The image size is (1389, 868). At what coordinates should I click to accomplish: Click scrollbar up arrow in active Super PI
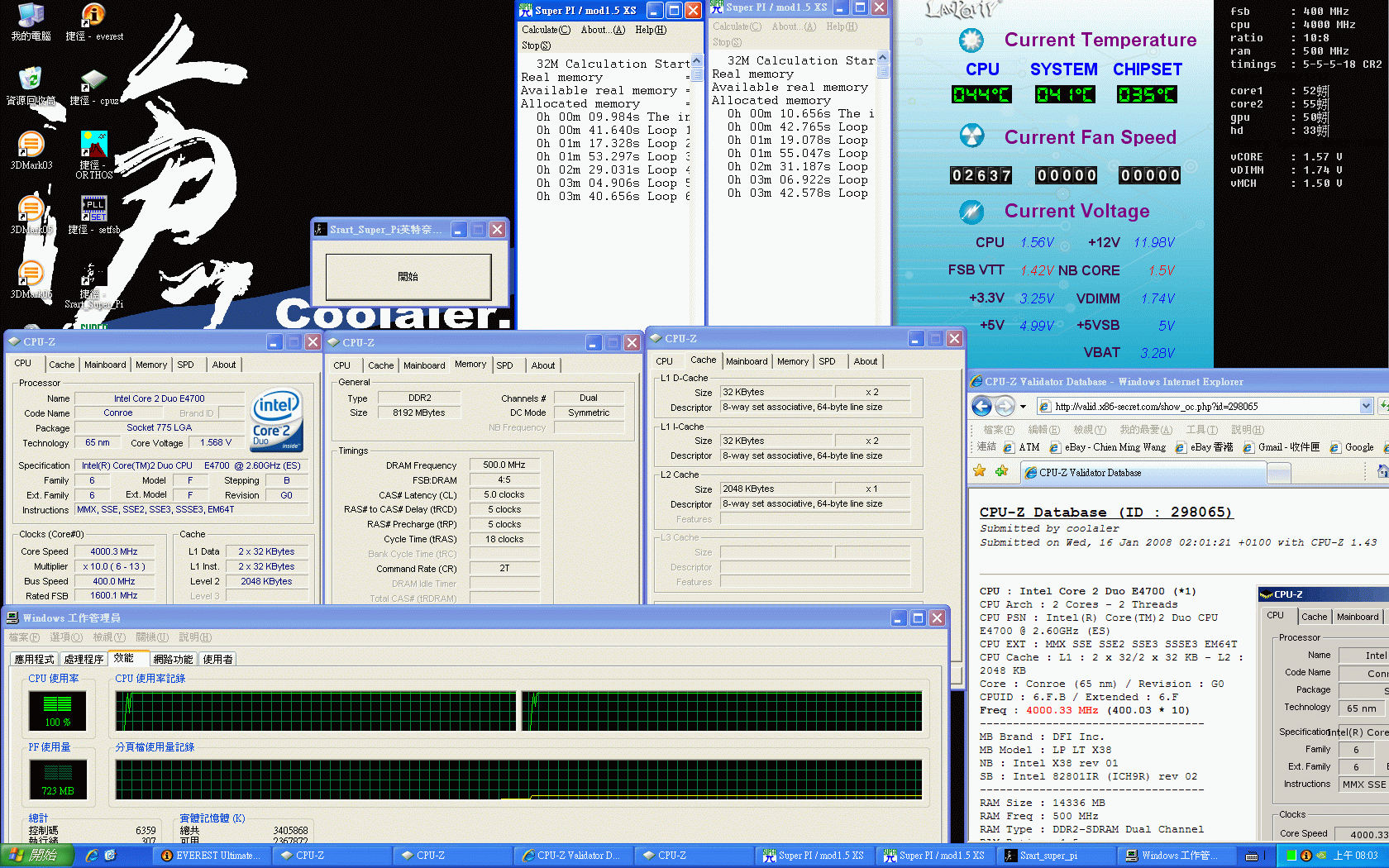coord(697,61)
